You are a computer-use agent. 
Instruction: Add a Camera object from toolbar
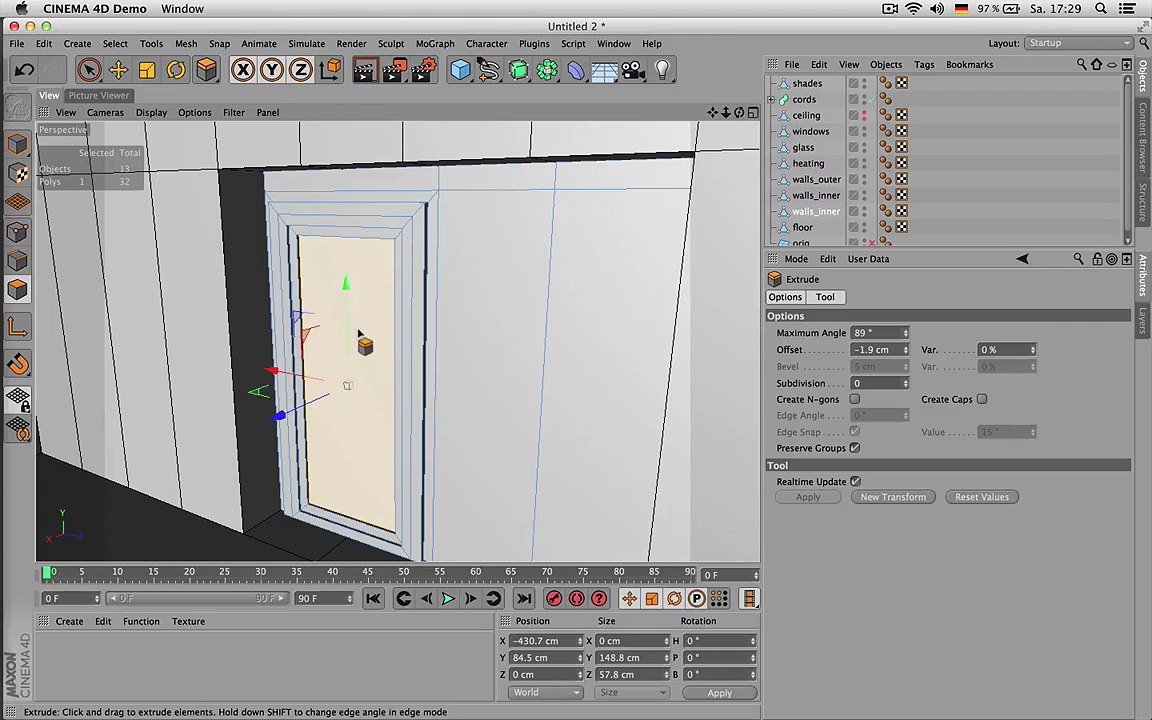tap(633, 70)
